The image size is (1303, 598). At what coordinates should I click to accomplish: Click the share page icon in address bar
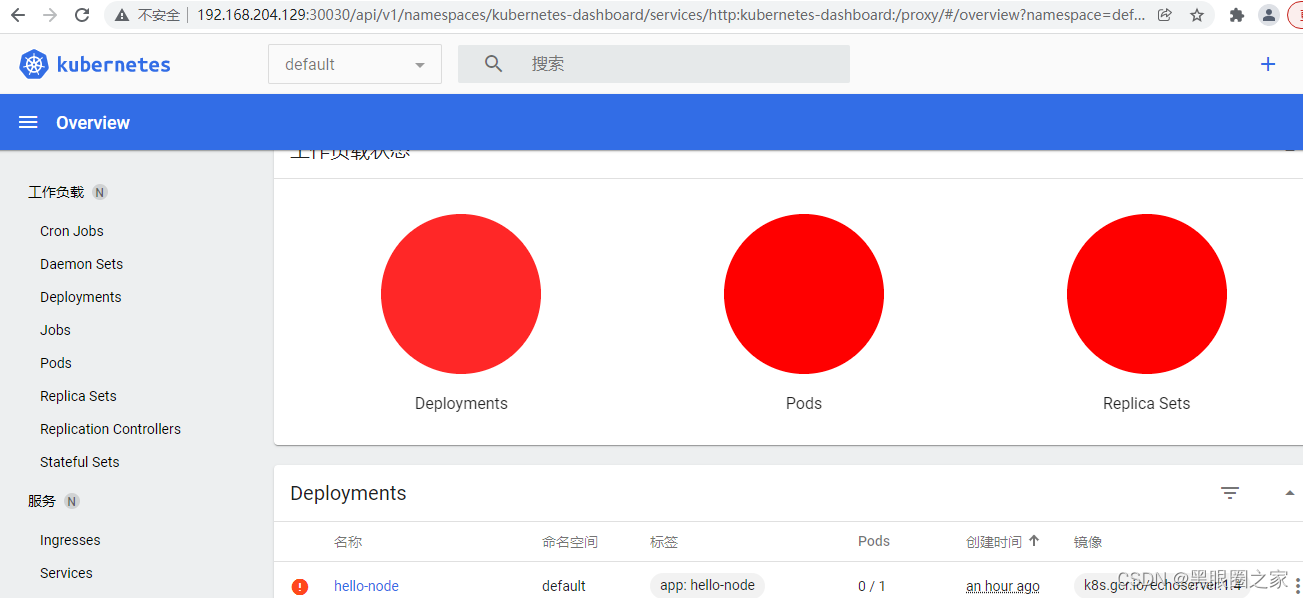point(1165,15)
